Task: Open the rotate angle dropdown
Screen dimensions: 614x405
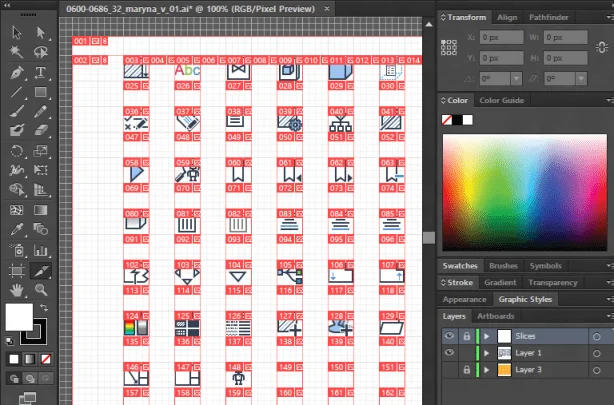Action: 516,79
